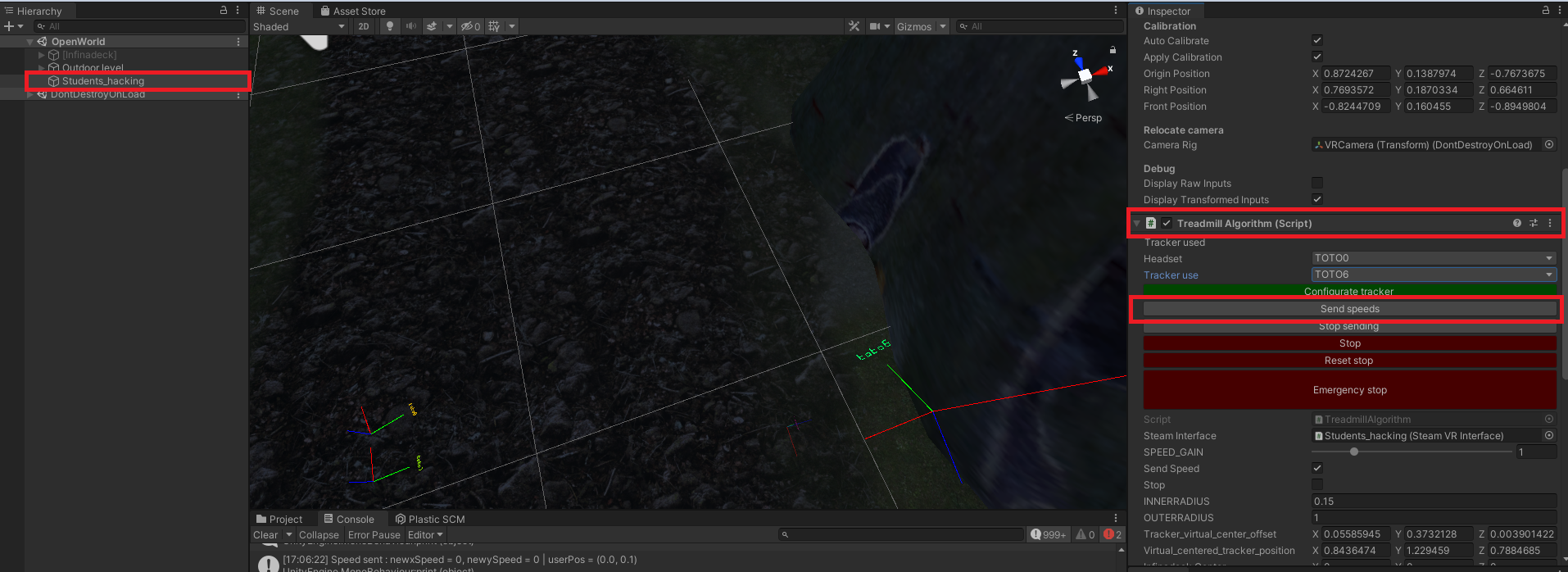Toggle console warnings count 0
This screenshot has height=572, width=1568.
click(1085, 534)
